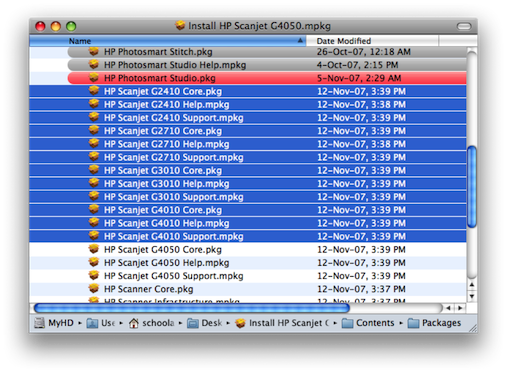
Task: Click the horizontal scrollbar right arrow
Action: point(460,308)
